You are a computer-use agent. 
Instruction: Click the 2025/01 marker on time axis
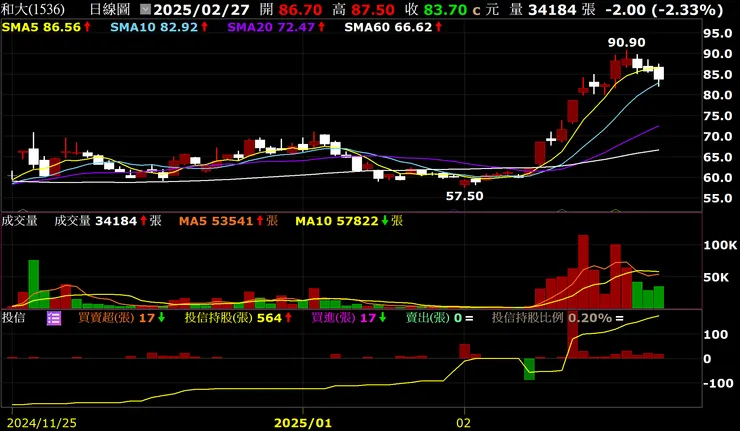point(303,423)
